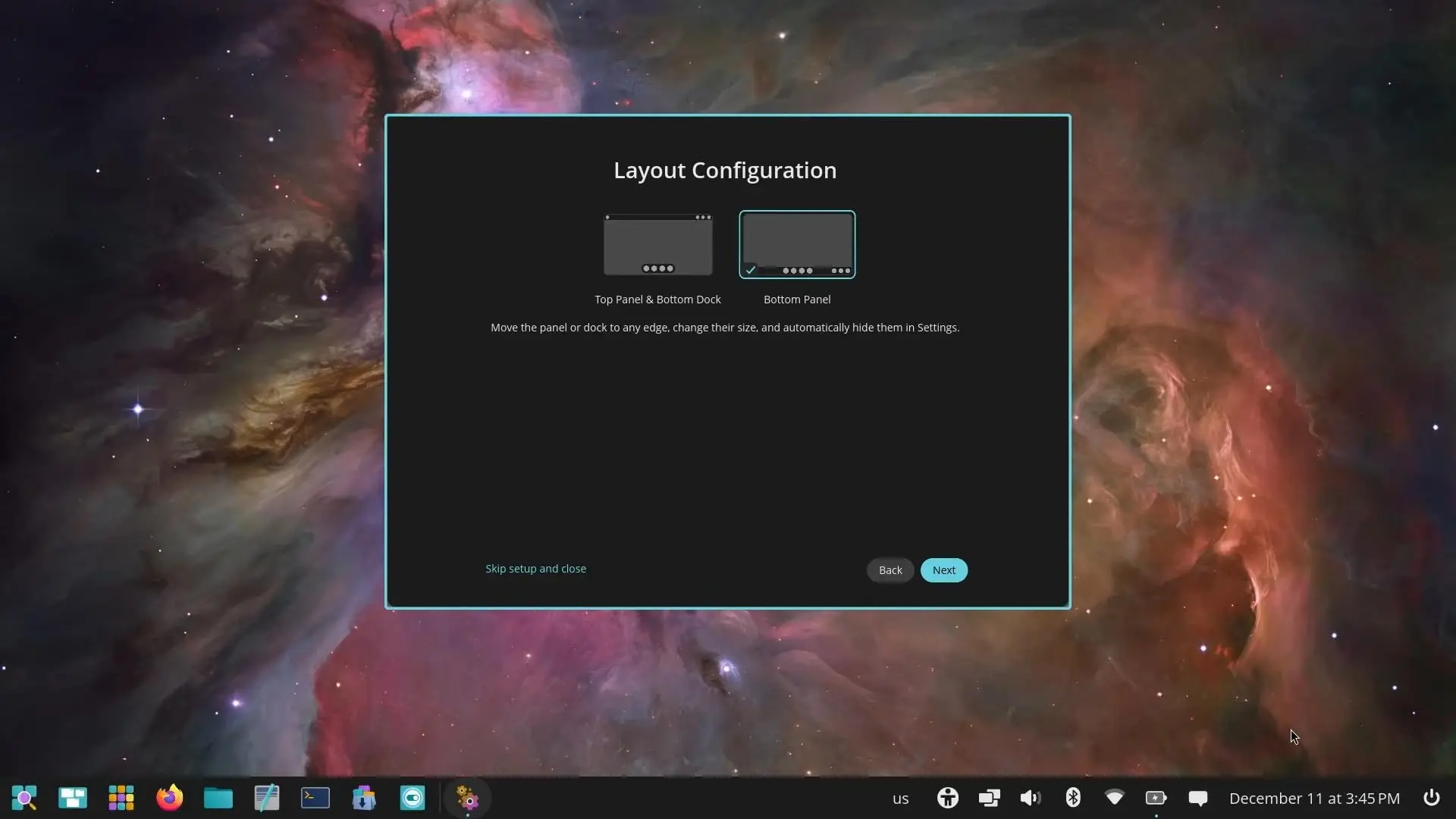Open the Bluetooth tray icon

[1073, 798]
